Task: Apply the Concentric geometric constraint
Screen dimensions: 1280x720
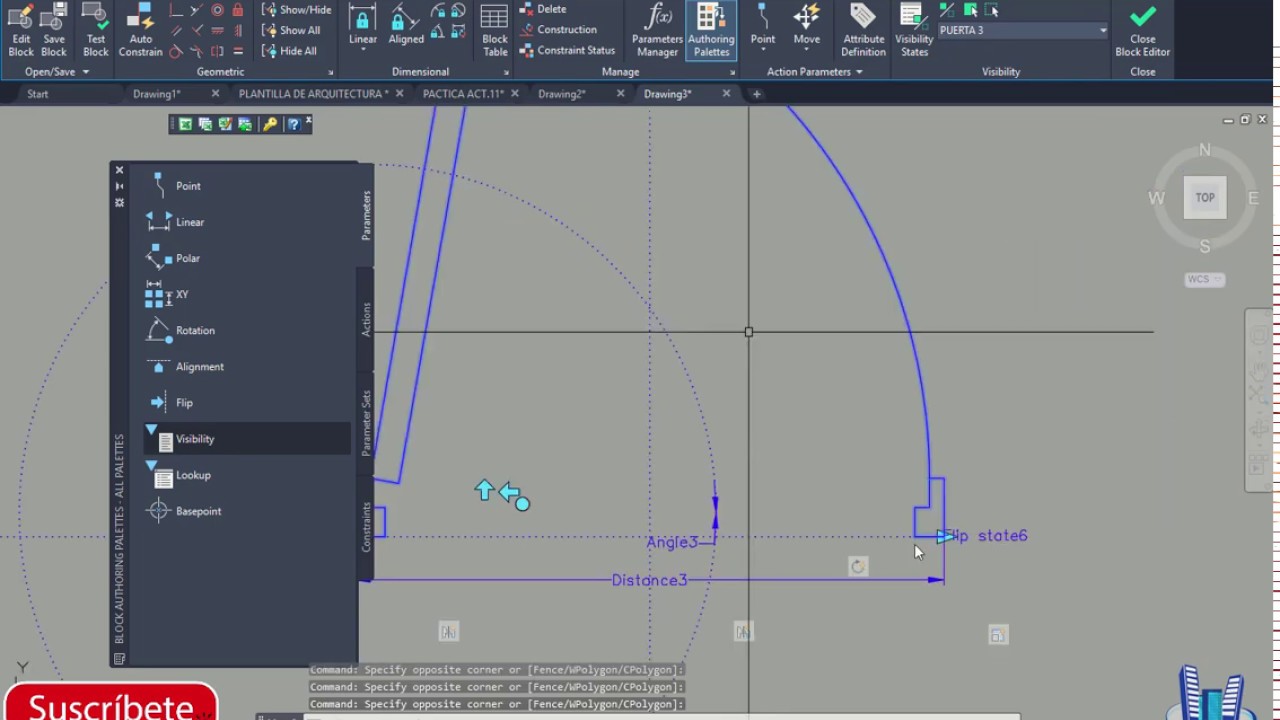Action: [x=217, y=10]
